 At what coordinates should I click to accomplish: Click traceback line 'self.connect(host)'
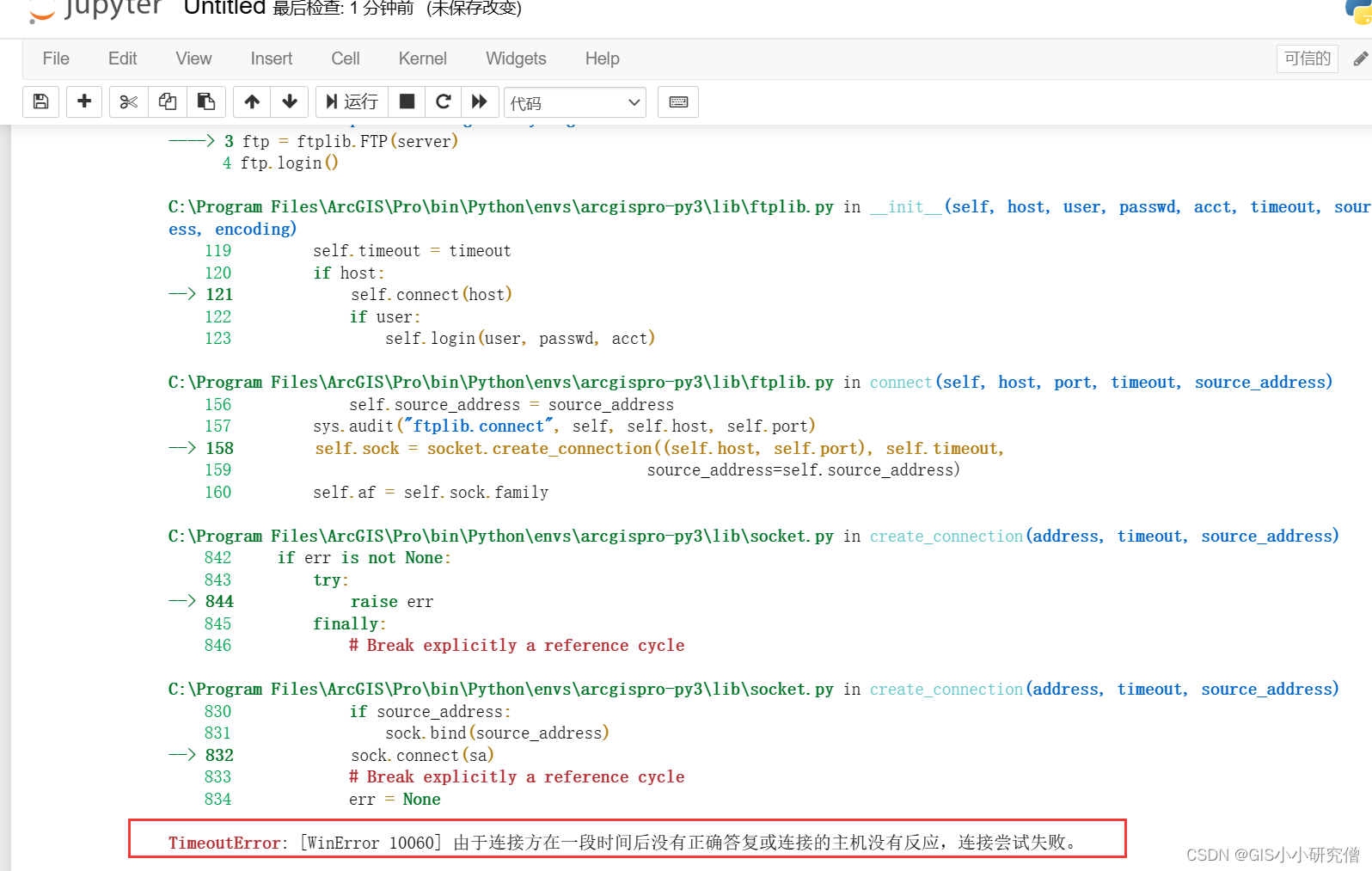pos(432,294)
